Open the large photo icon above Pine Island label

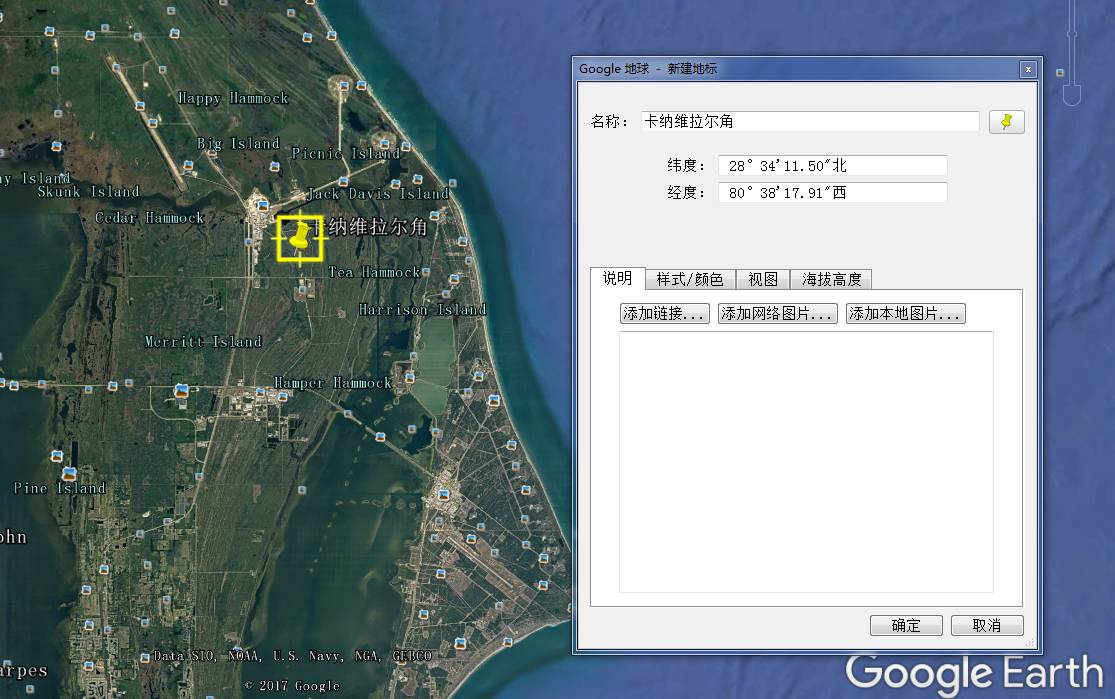click(x=69, y=473)
